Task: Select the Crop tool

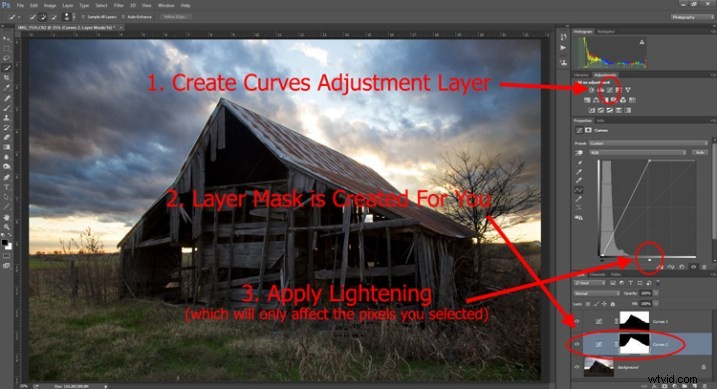Action: [x=6, y=78]
